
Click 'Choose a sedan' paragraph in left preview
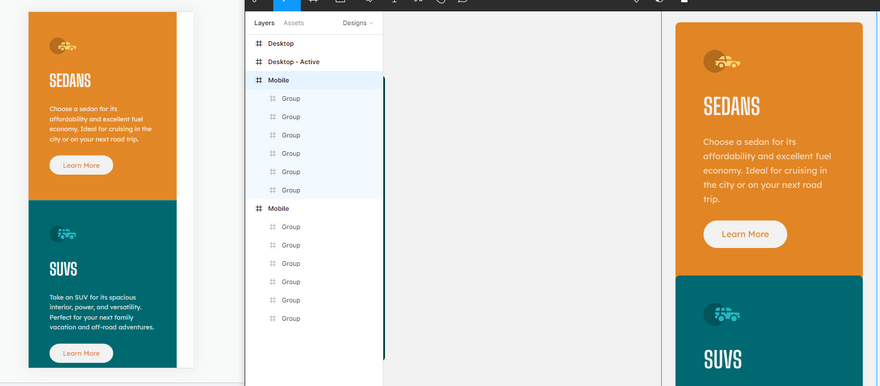[x=100, y=124]
